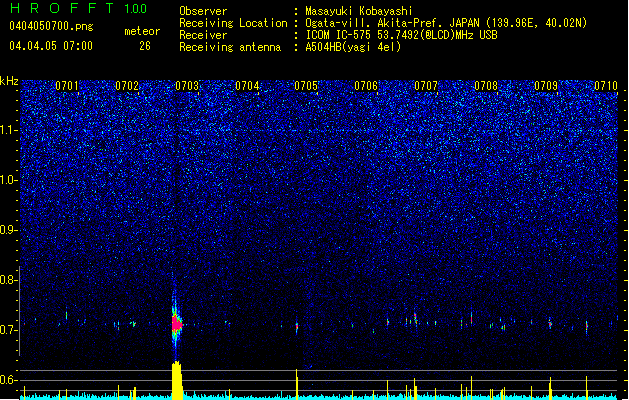Click the 0.6 kHz axis tick label

point(9,380)
